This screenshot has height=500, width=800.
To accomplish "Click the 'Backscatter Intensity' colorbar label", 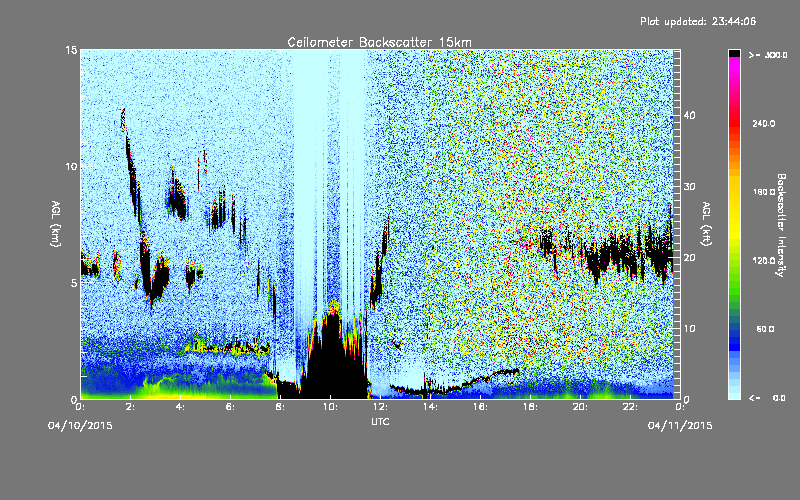I will click(780, 225).
